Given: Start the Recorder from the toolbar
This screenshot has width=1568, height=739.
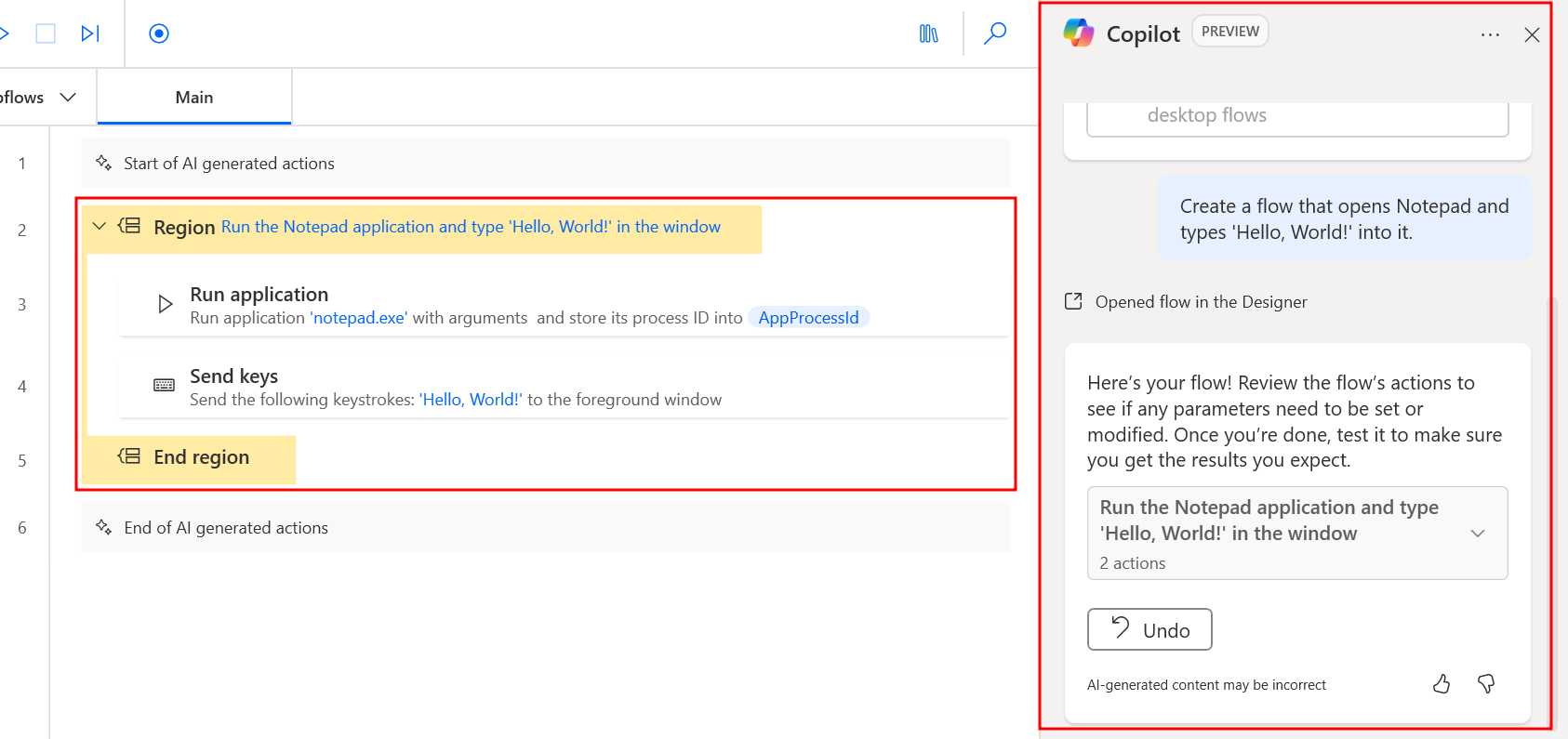Looking at the screenshot, I should [x=159, y=33].
